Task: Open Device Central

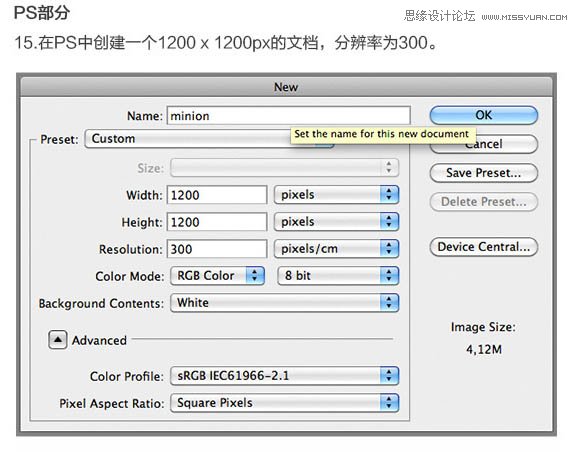Action: [x=484, y=247]
